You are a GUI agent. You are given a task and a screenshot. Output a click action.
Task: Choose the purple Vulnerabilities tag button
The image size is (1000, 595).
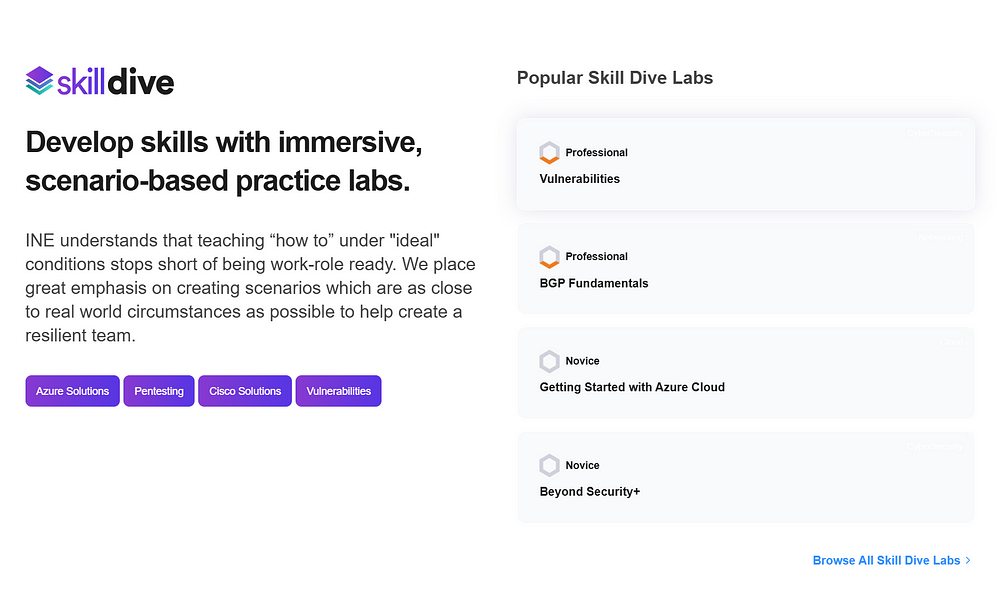[339, 391]
